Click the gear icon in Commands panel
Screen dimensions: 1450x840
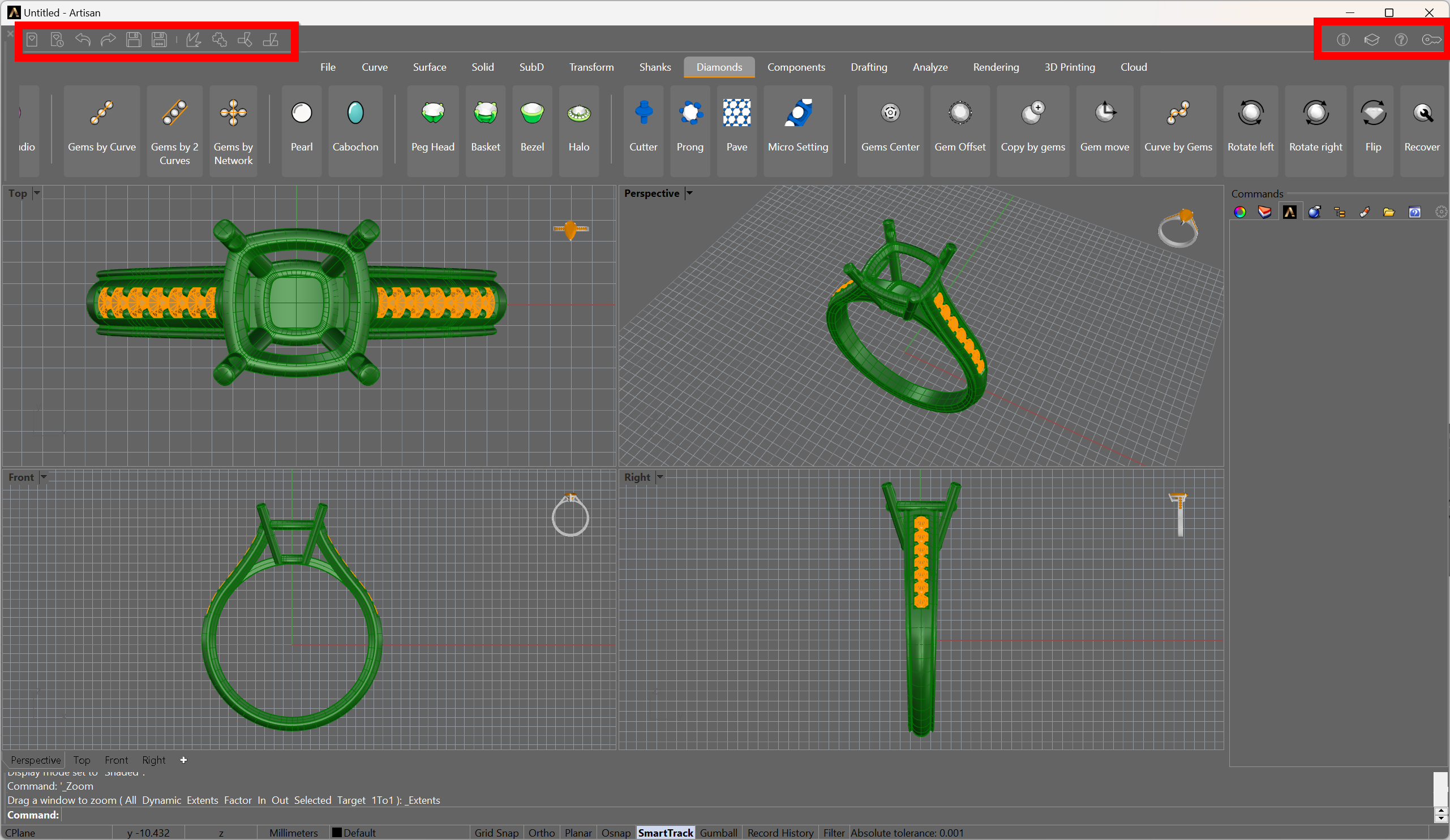[1441, 212]
